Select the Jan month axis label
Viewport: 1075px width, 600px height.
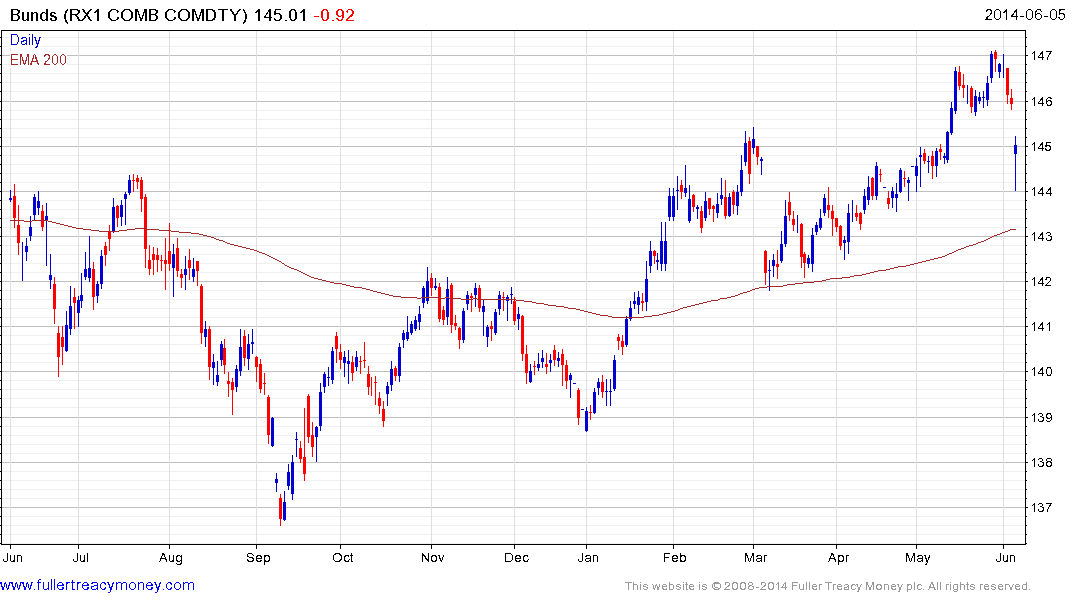588,557
